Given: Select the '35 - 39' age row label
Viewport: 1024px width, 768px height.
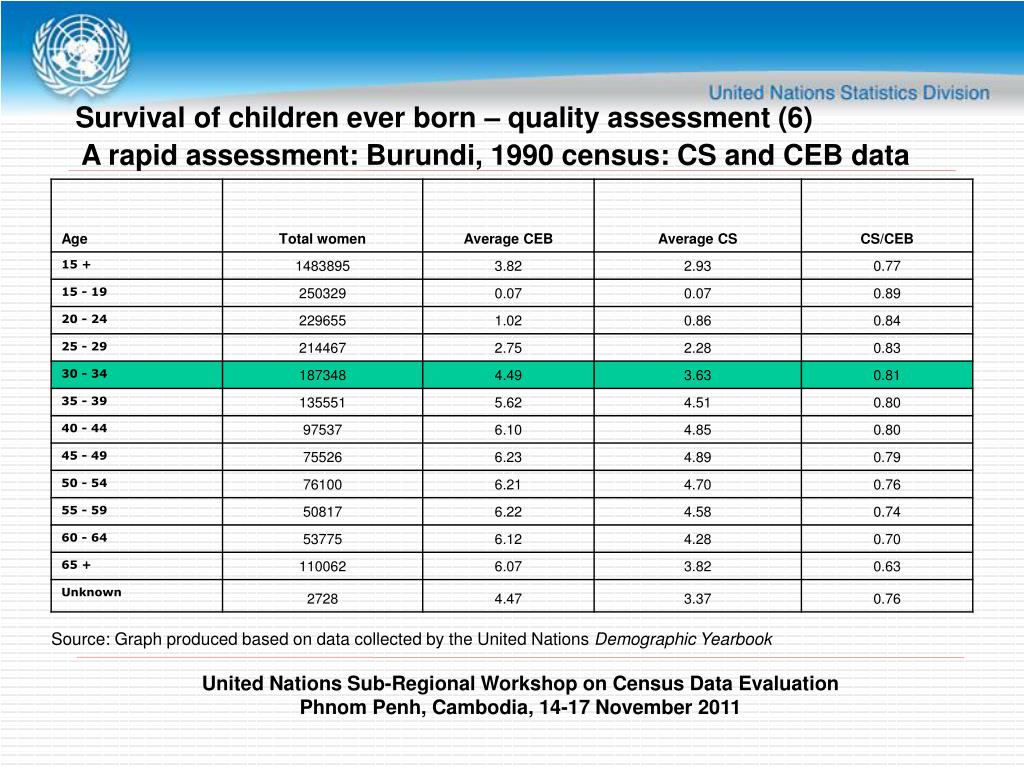Looking at the screenshot, I should click(84, 402).
